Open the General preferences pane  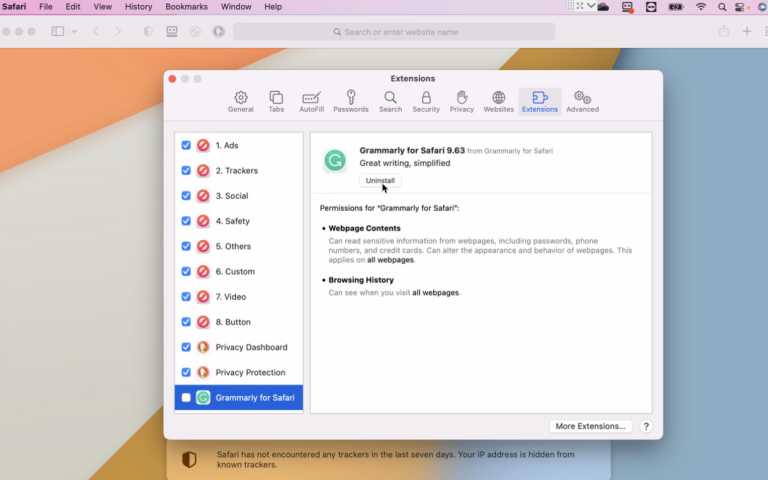[240, 102]
